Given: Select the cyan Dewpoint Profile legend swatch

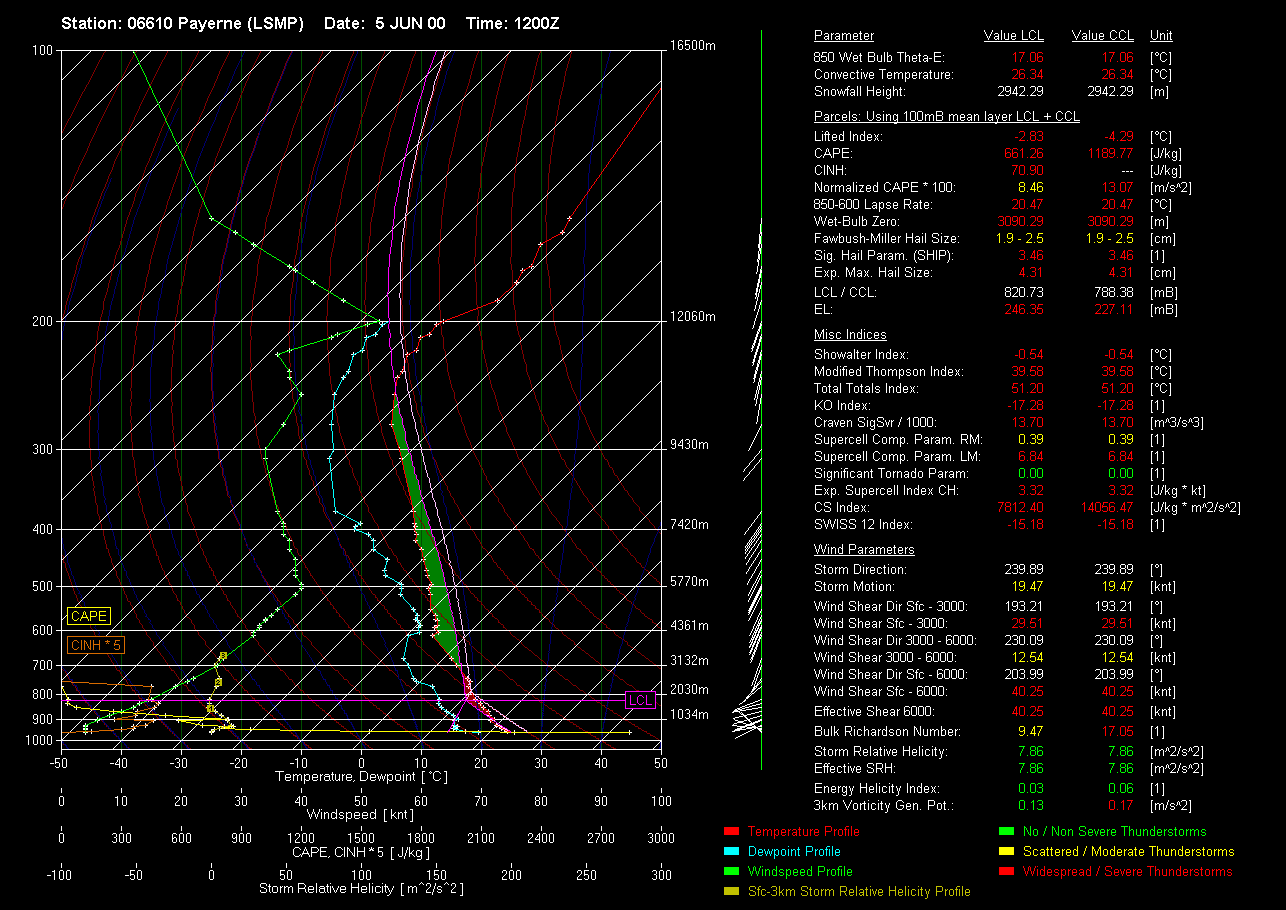Looking at the screenshot, I should click(x=730, y=851).
